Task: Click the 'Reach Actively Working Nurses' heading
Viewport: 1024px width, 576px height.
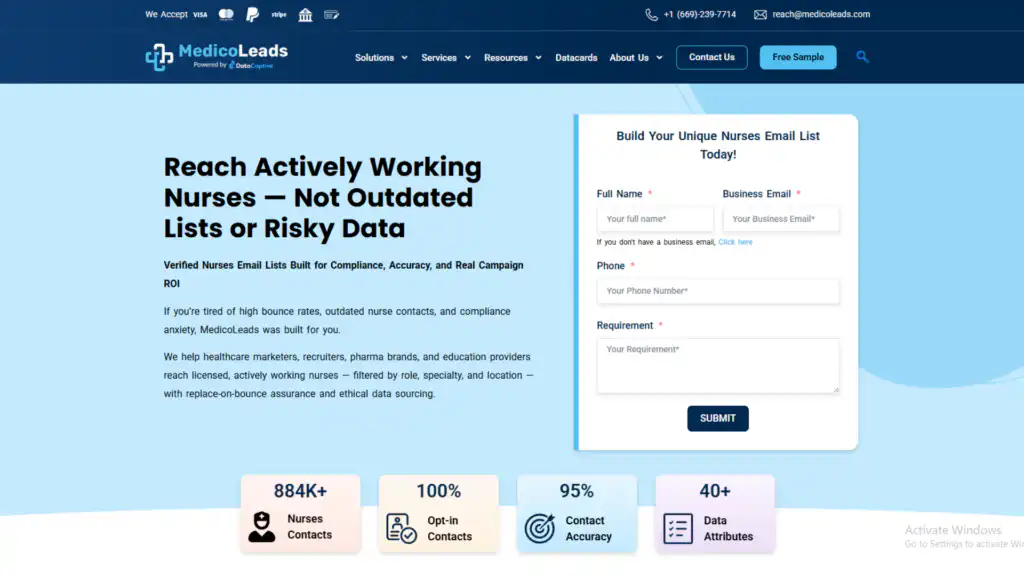Action: tap(323, 197)
